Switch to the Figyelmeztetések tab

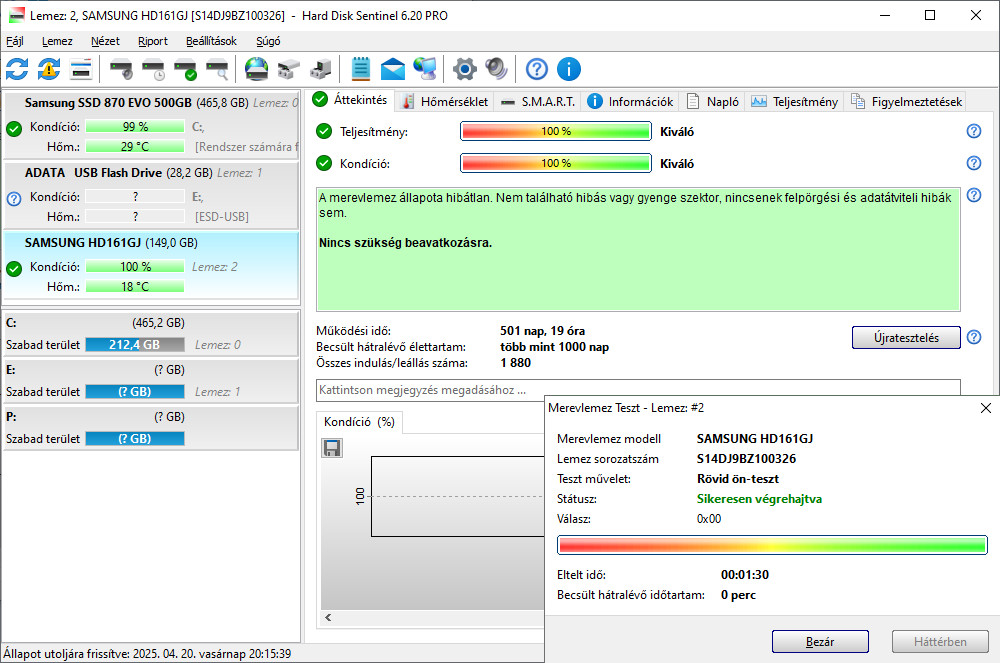906,102
